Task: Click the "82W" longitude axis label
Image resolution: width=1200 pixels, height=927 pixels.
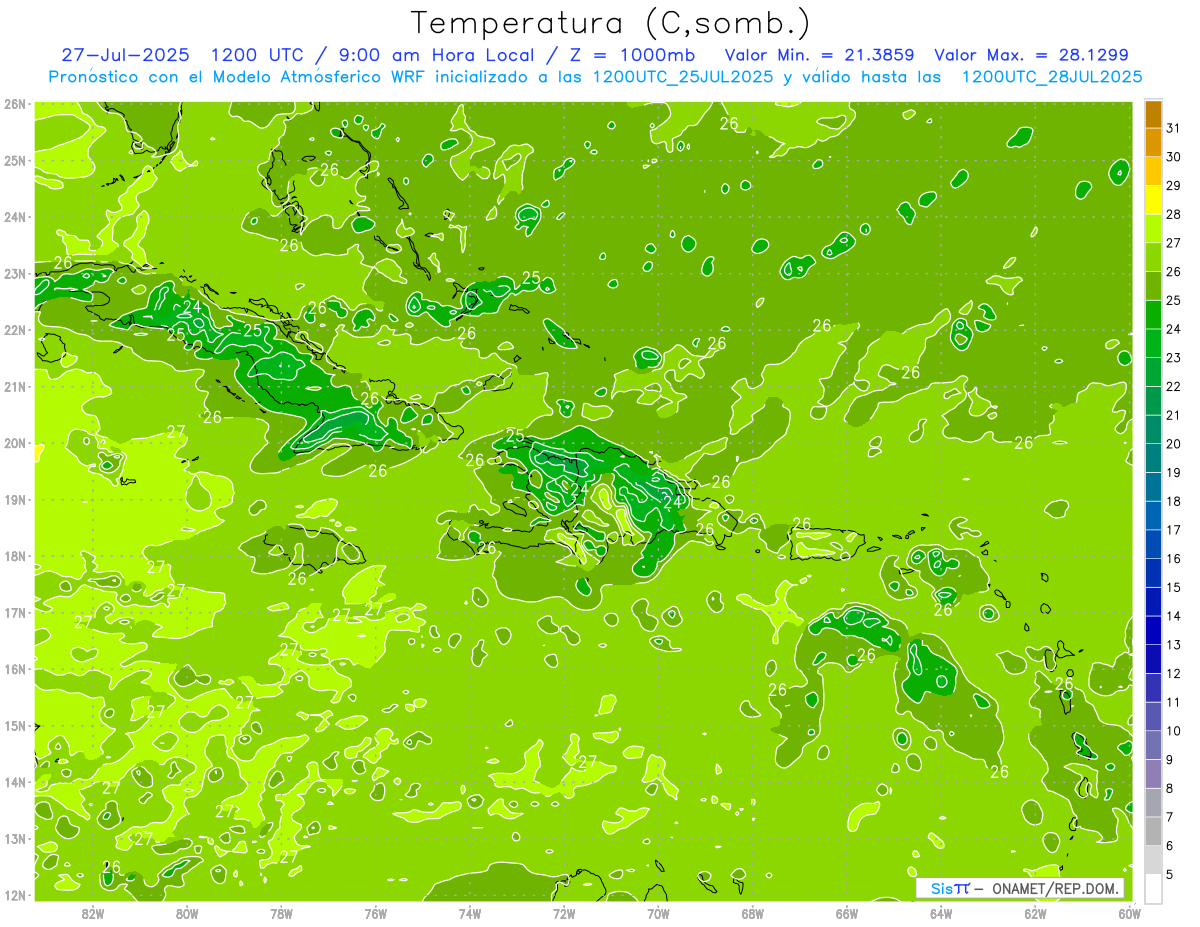Action: 93,913
